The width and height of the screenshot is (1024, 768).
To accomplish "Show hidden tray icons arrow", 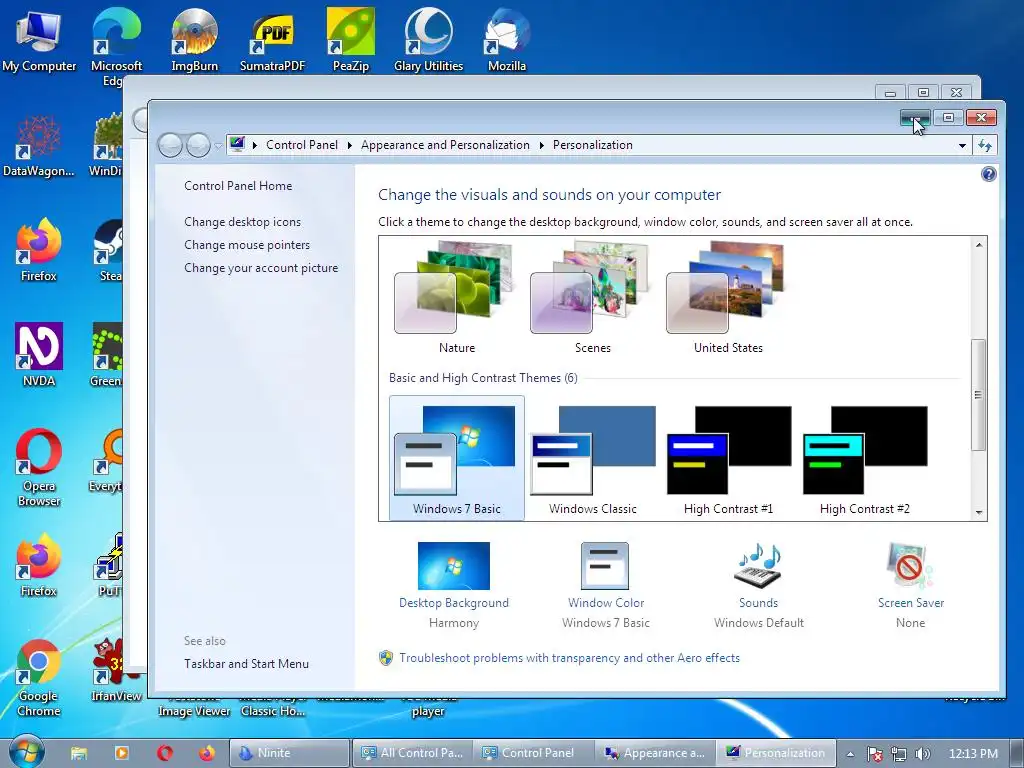I will click(x=850, y=754).
